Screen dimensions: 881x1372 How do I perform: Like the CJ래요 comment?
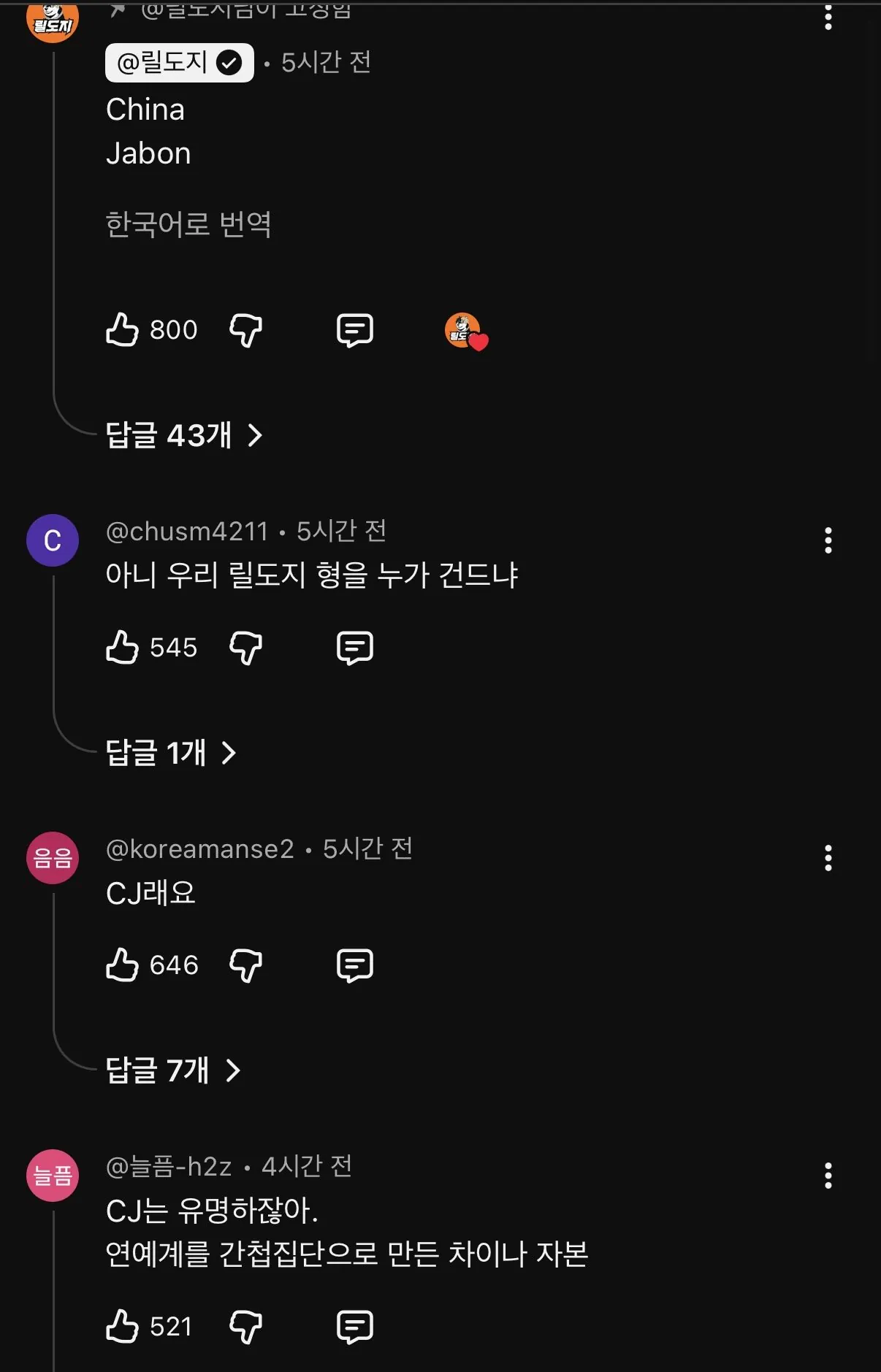(123, 965)
